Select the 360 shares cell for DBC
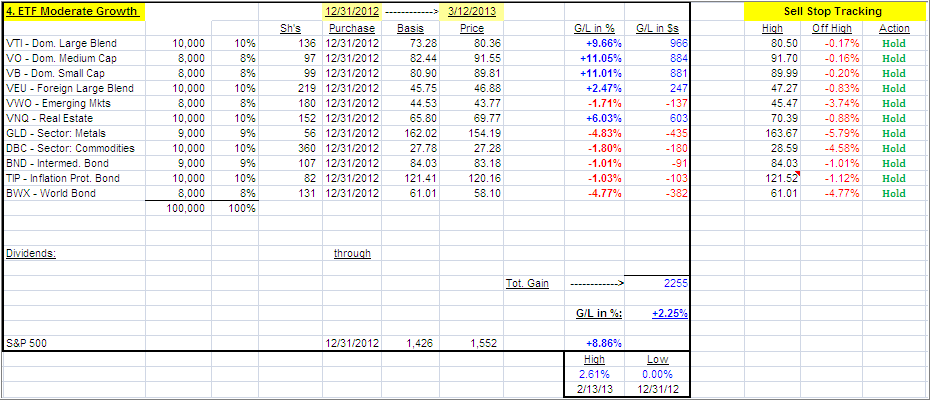 pos(291,148)
